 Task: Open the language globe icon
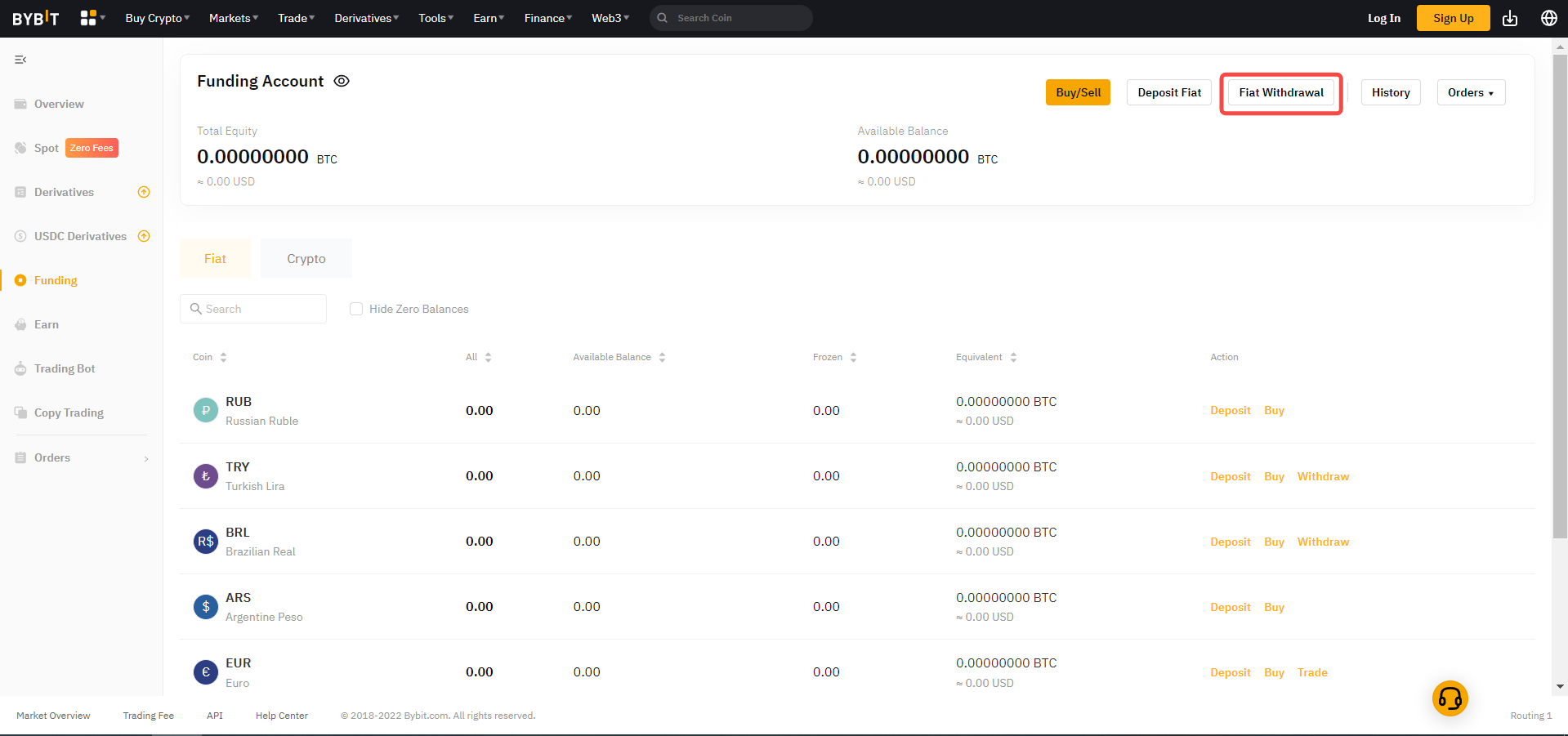1548,18
